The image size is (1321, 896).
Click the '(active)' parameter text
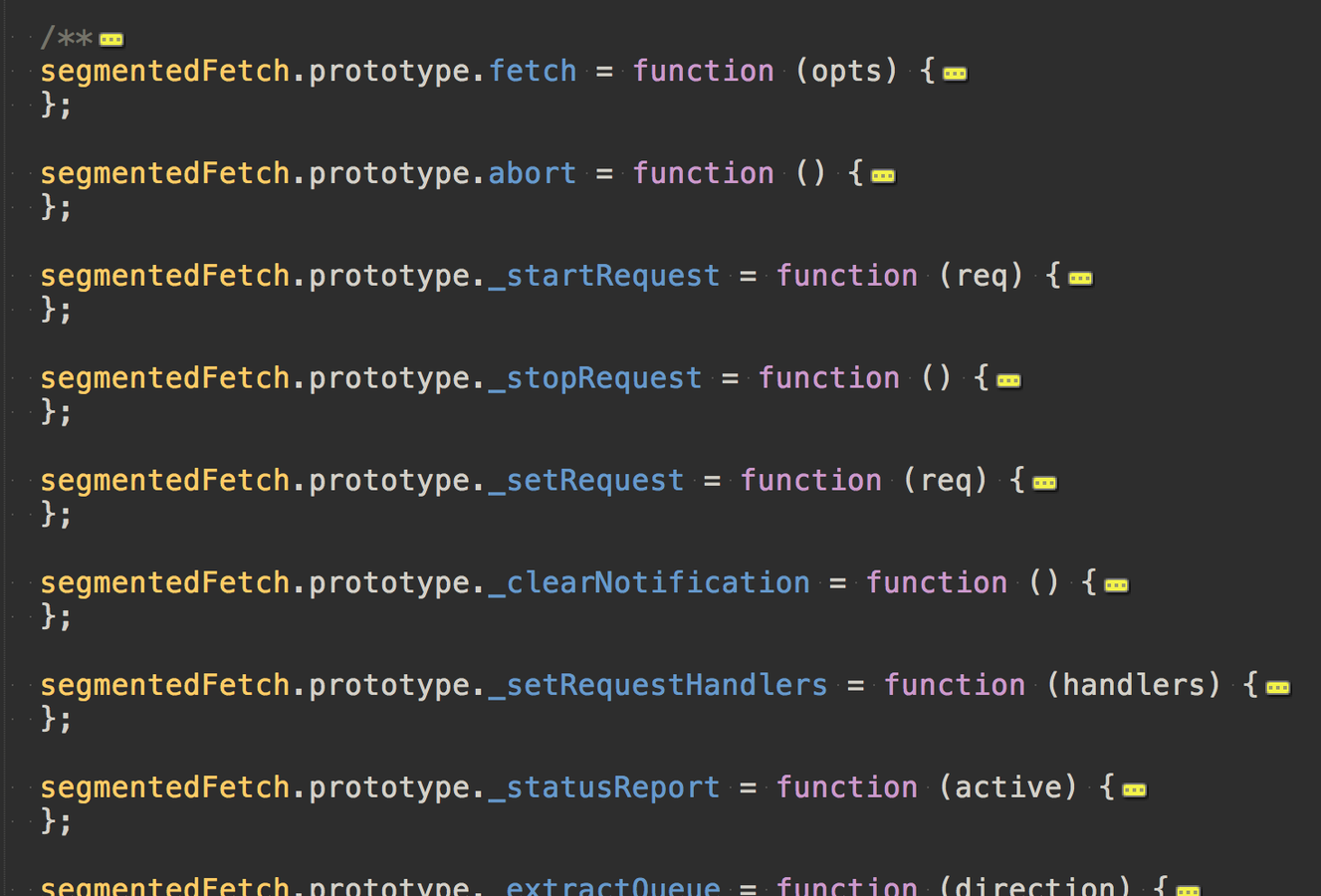pos(1007,787)
